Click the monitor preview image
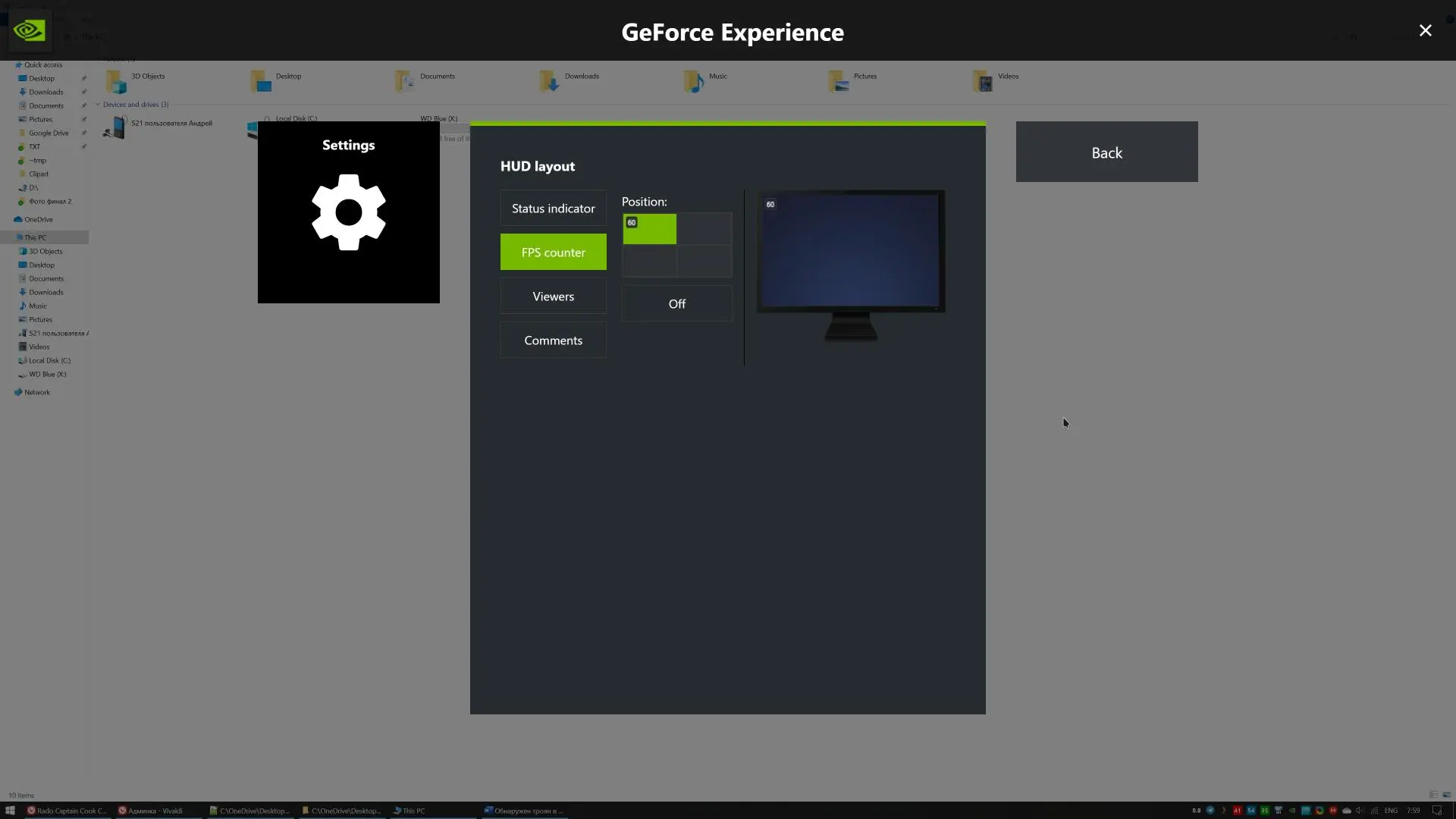This screenshot has height=819, width=1456. click(851, 265)
